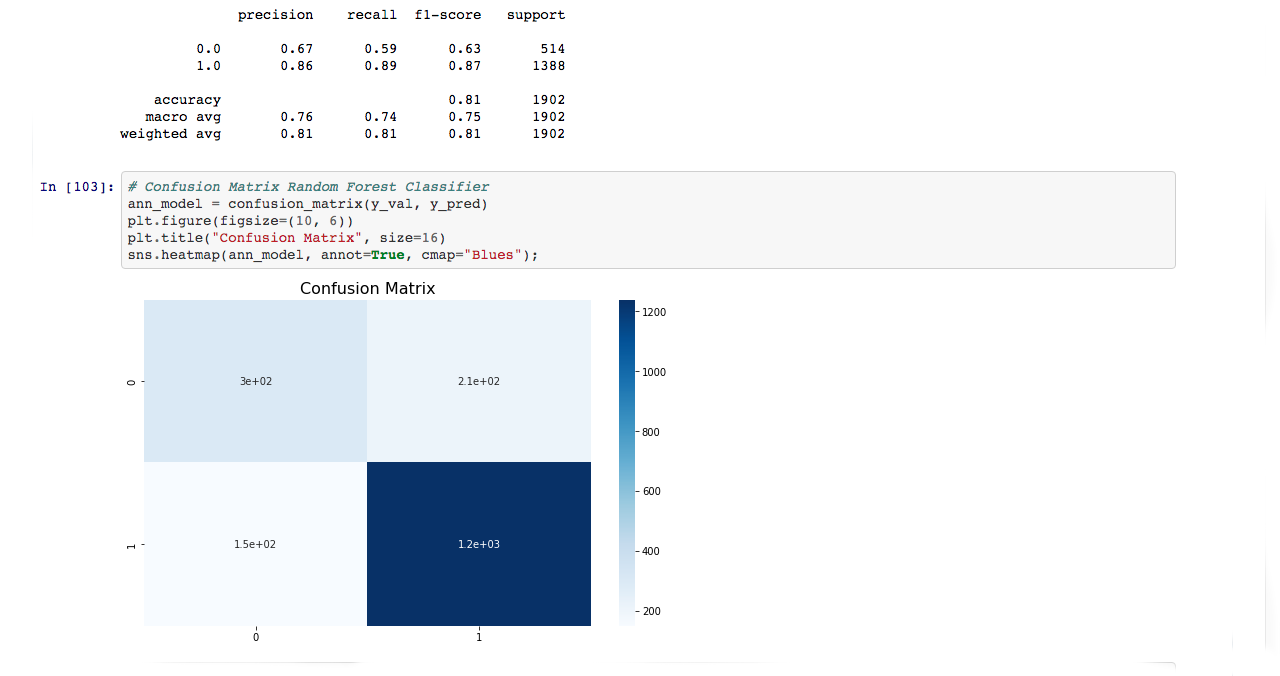
Task: Click the heatmap colorbar gradient
Action: (625, 460)
